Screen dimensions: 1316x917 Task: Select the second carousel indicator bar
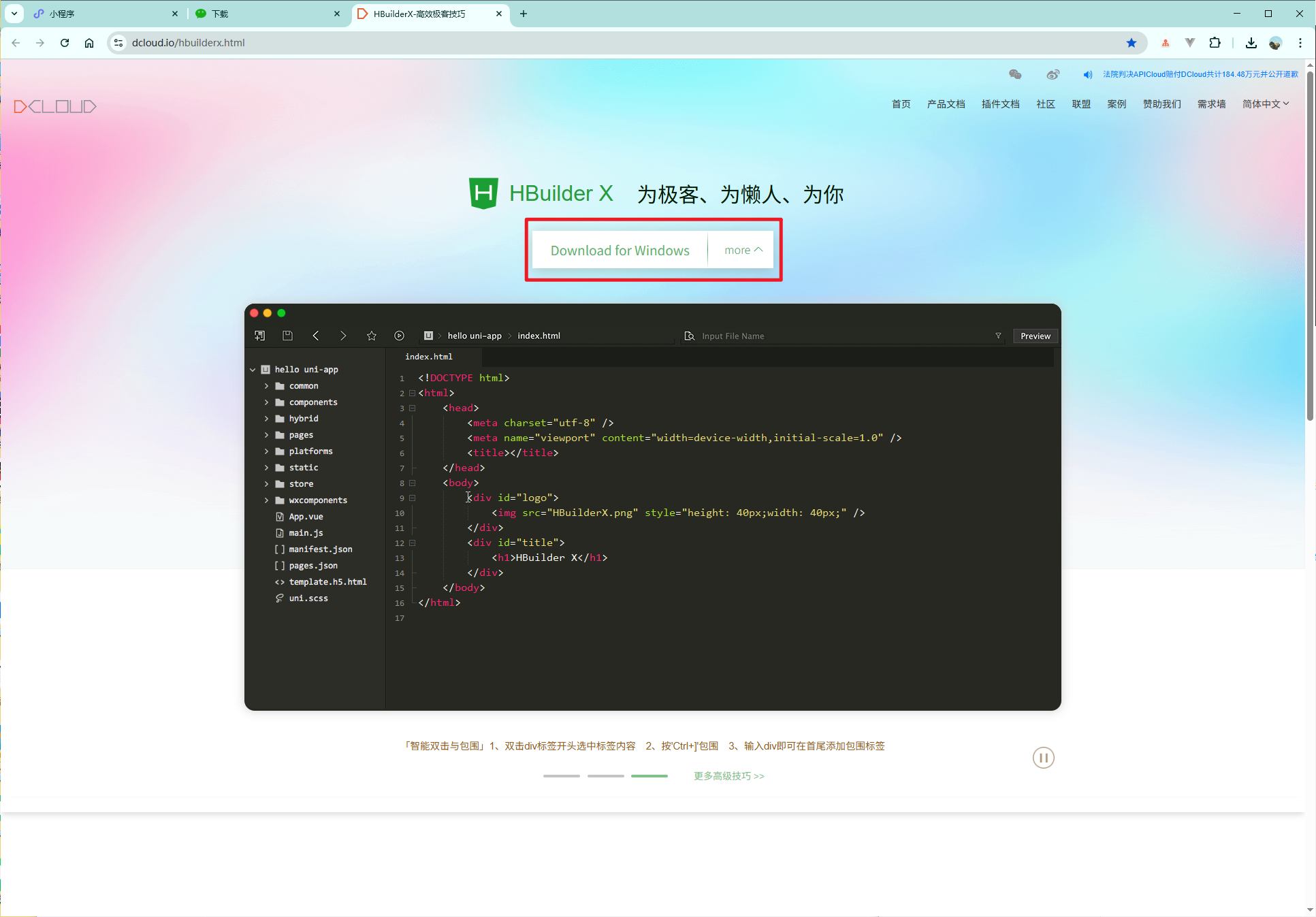coord(605,776)
